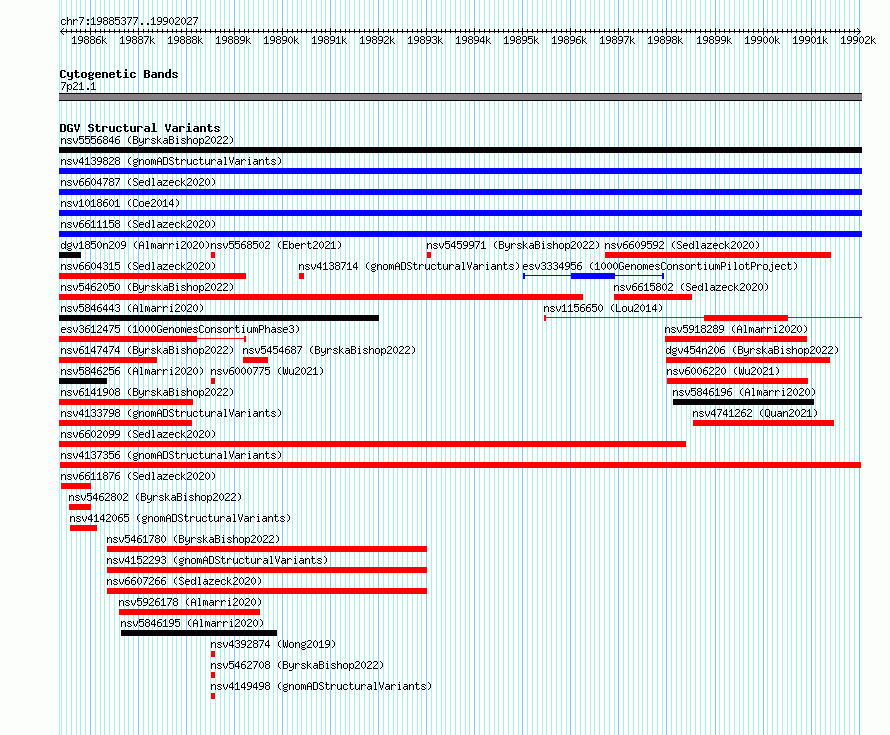
Task: Select nsv5846443 (Almarri2020) label
Action: [x=132, y=308]
